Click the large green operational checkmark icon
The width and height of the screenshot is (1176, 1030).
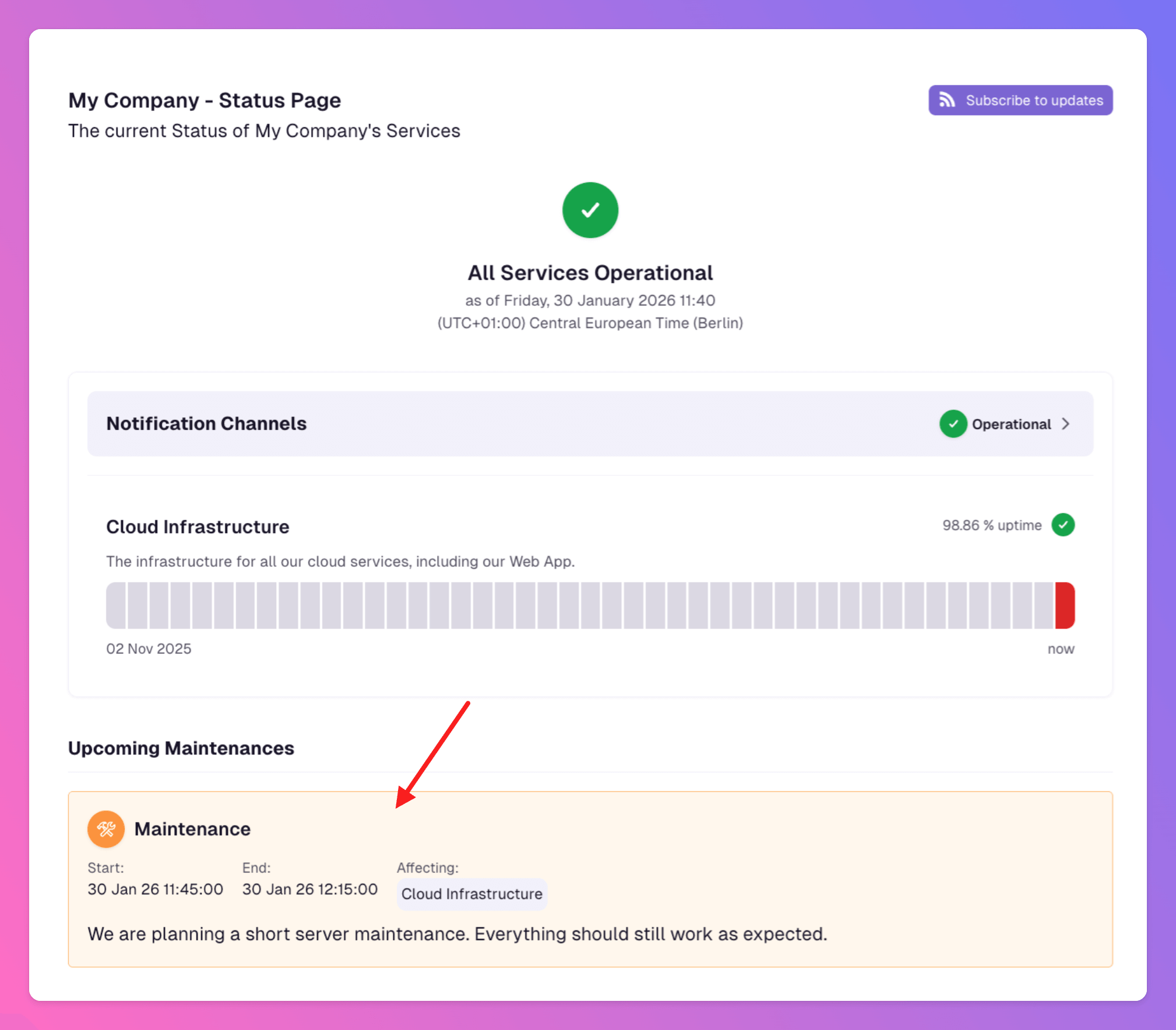590,210
